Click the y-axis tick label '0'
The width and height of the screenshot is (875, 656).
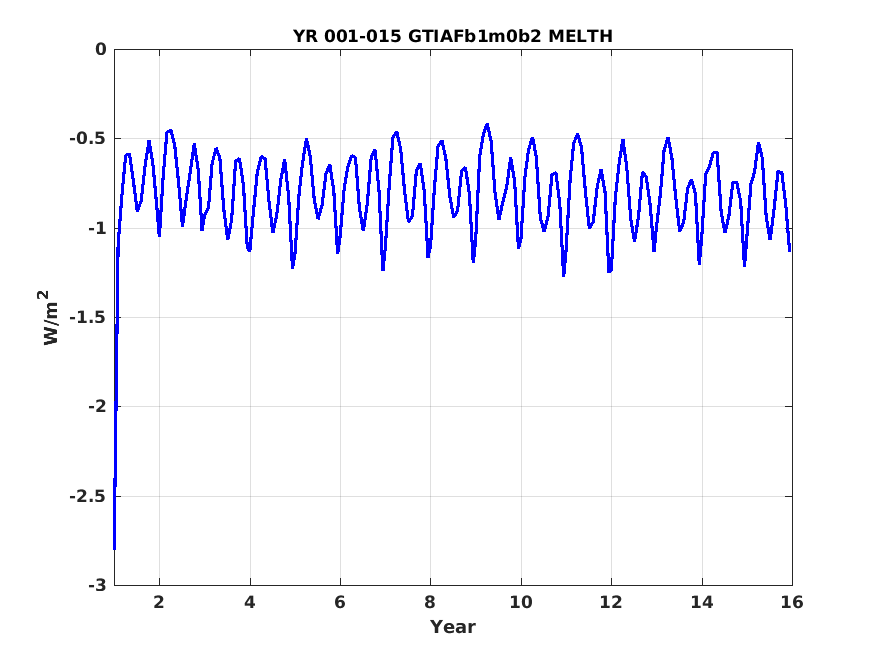tap(100, 49)
